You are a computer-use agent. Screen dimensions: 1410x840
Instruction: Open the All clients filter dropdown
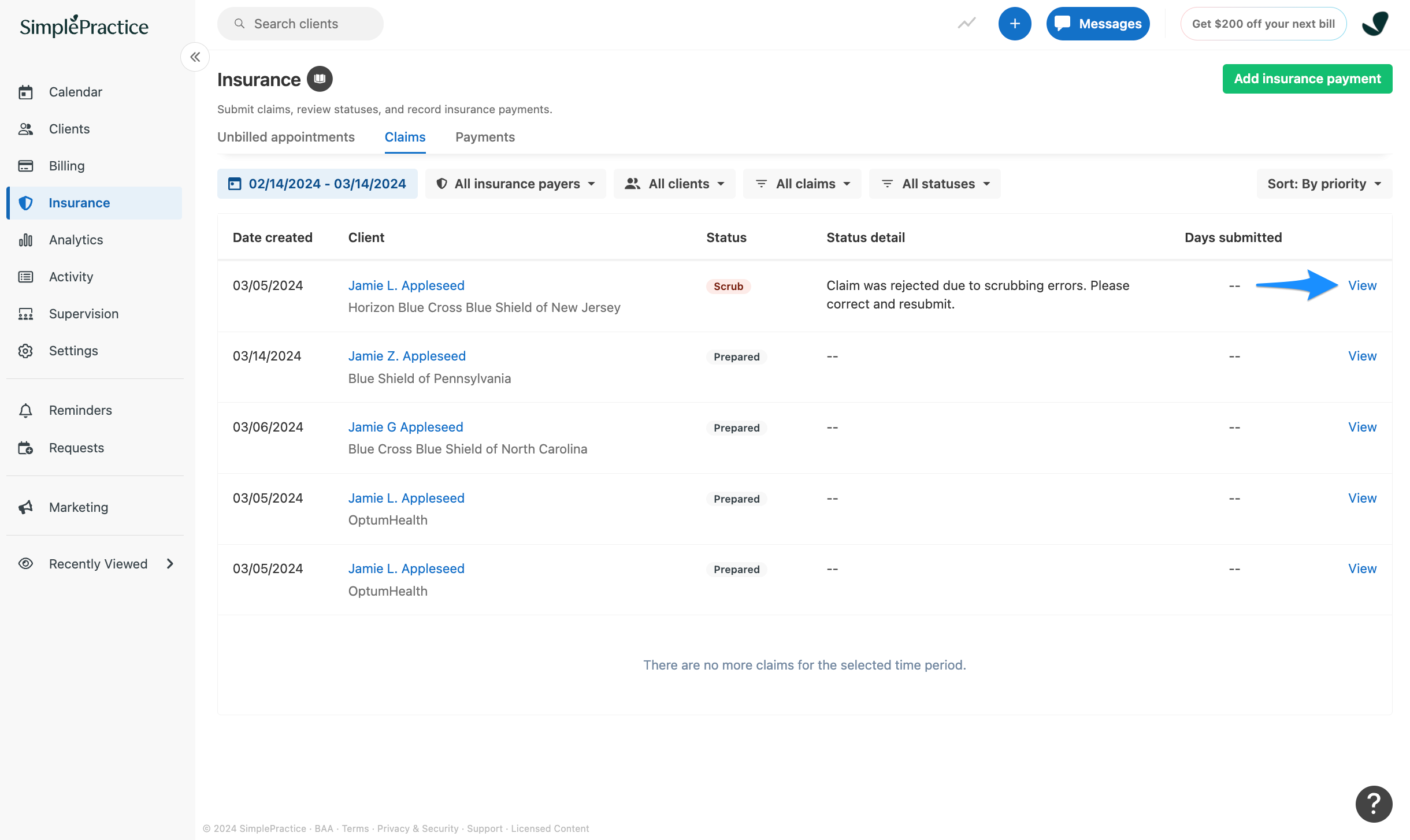coord(674,184)
